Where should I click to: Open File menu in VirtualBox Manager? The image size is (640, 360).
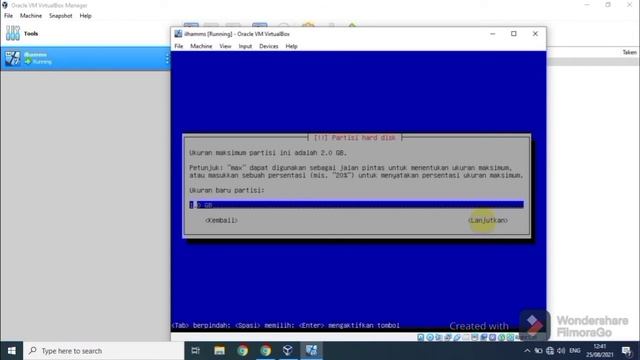pyautogui.click(x=8, y=16)
